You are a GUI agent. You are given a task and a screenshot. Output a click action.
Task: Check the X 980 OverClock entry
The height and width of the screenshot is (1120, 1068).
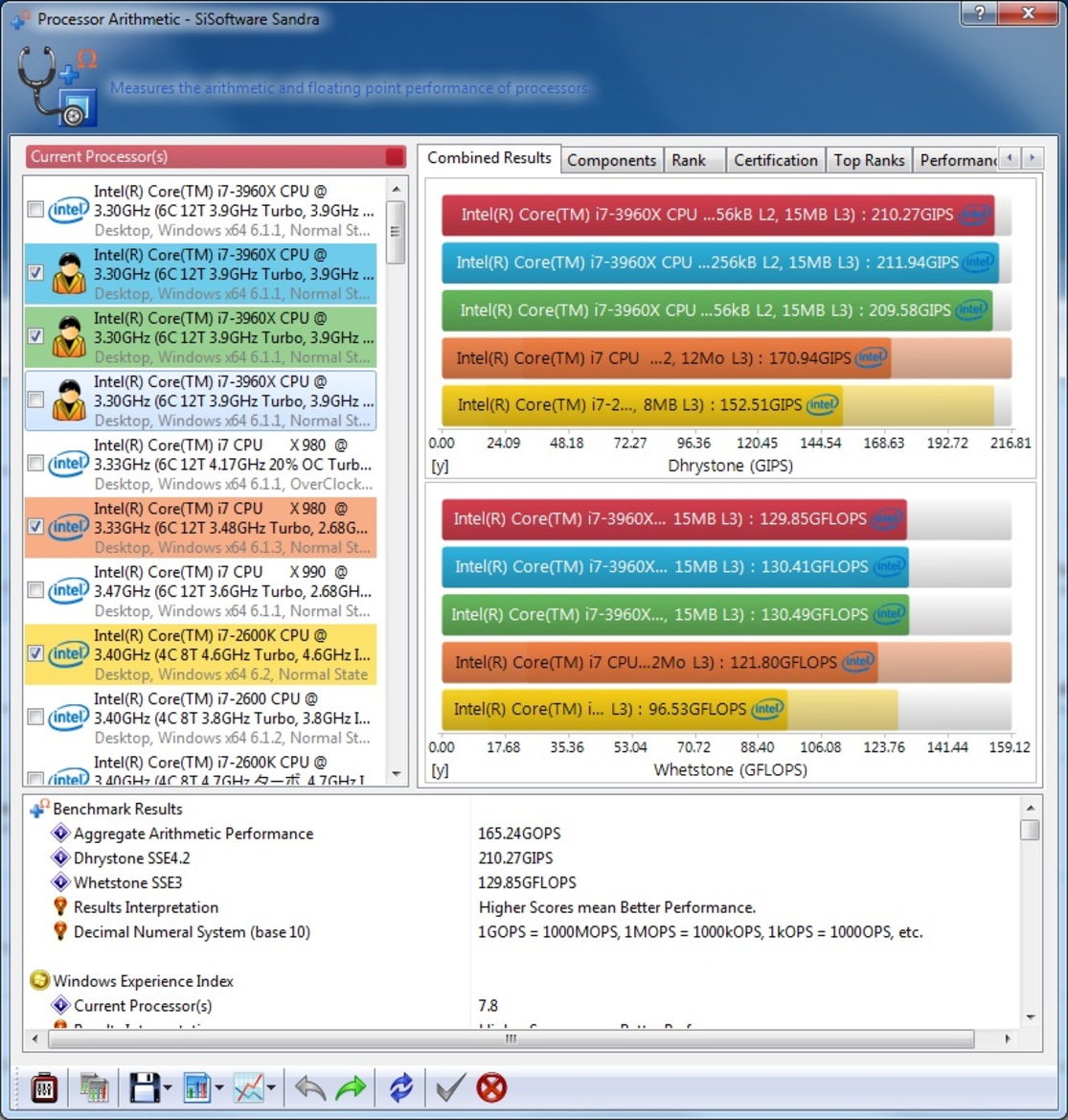[35, 464]
